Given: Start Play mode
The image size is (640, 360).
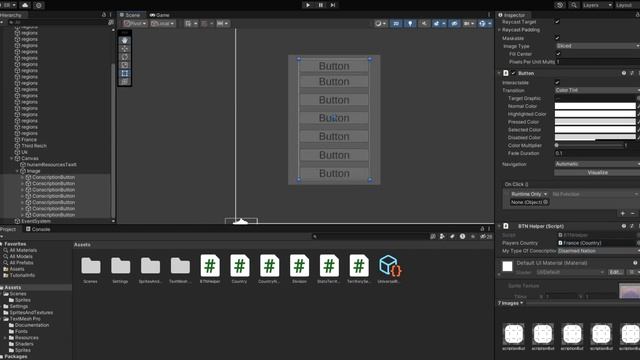Looking at the screenshot, I should pos(308,5).
